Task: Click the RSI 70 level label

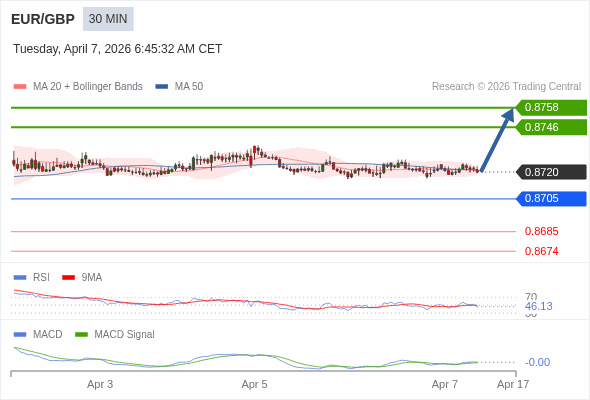Action: 531,297
